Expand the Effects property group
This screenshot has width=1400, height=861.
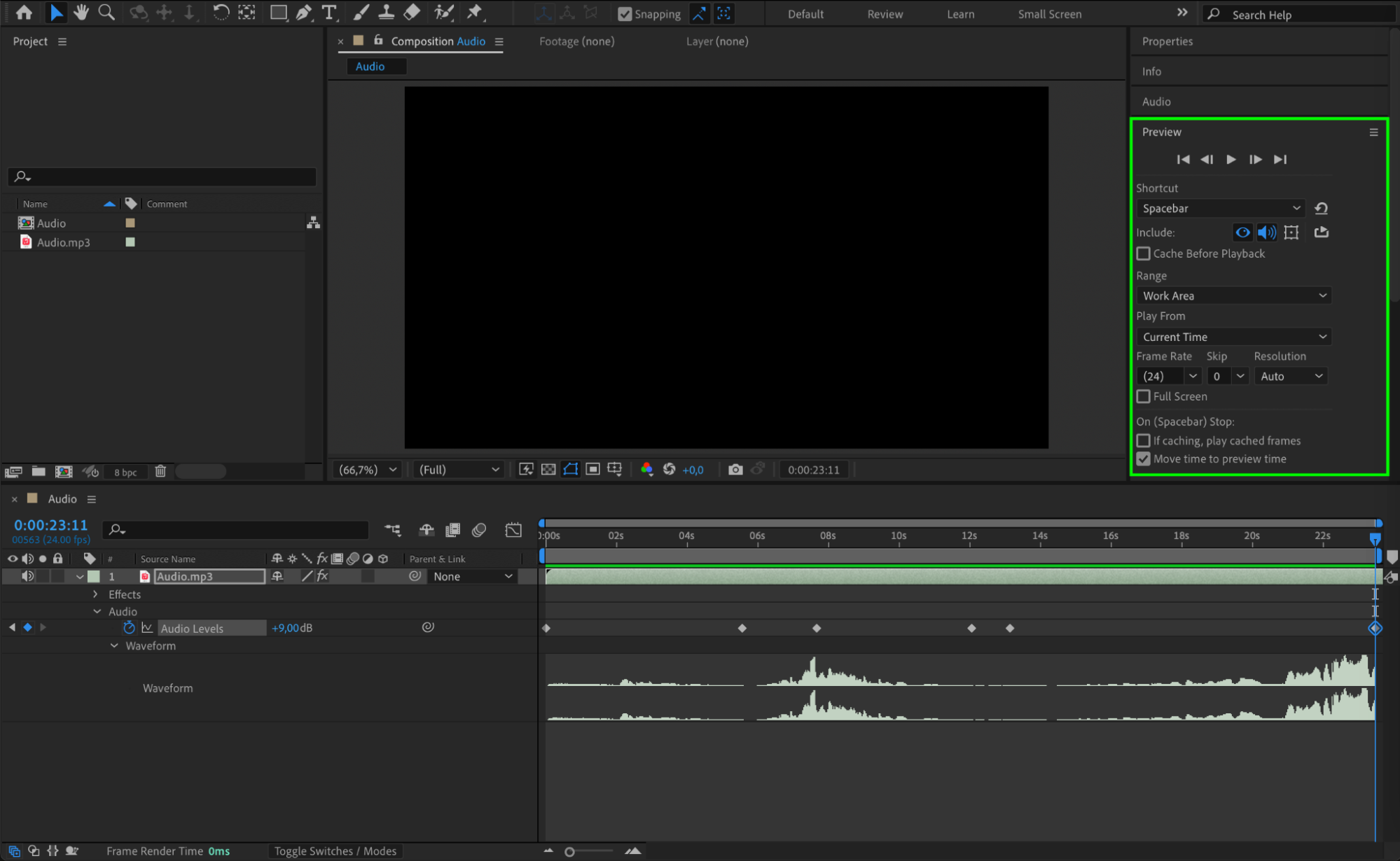tap(96, 594)
